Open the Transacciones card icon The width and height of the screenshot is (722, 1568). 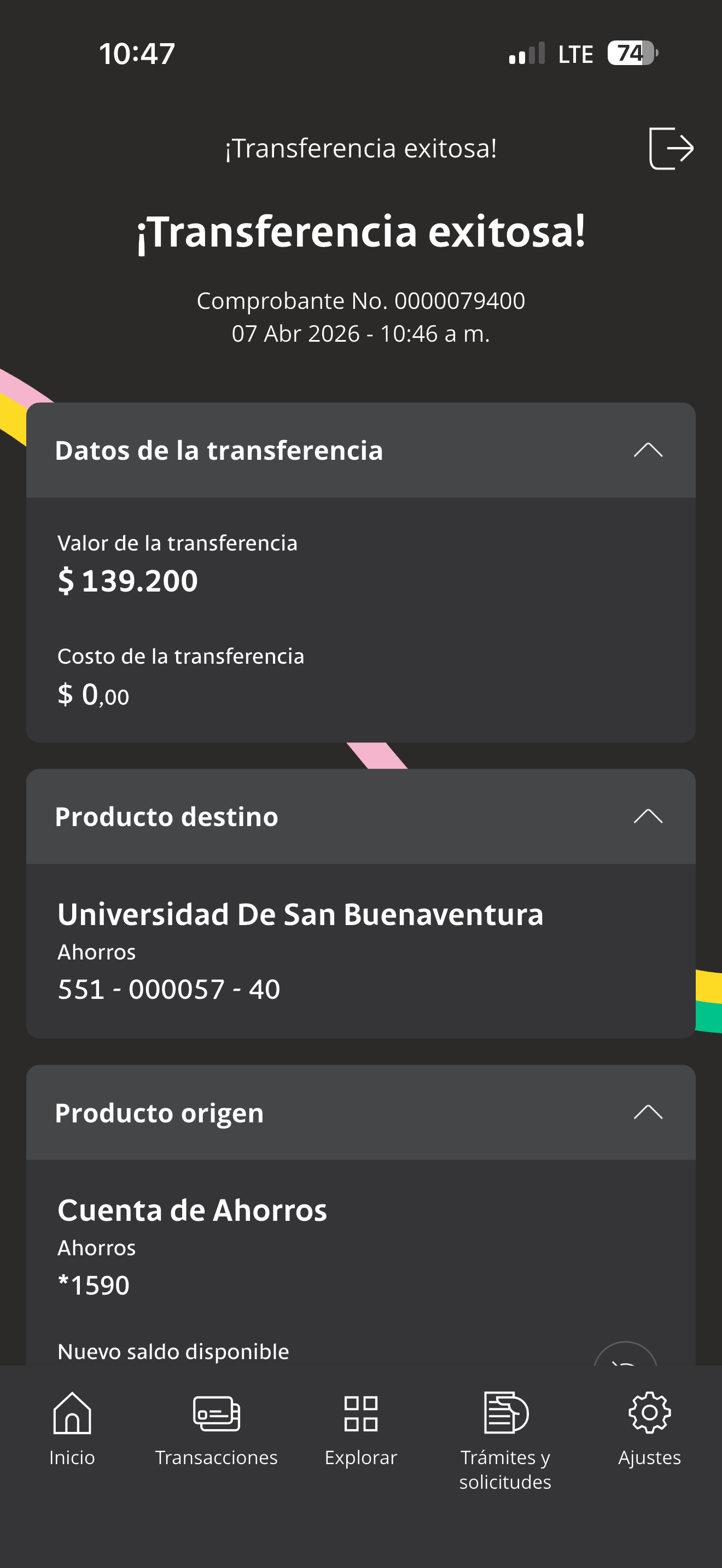(x=216, y=1413)
